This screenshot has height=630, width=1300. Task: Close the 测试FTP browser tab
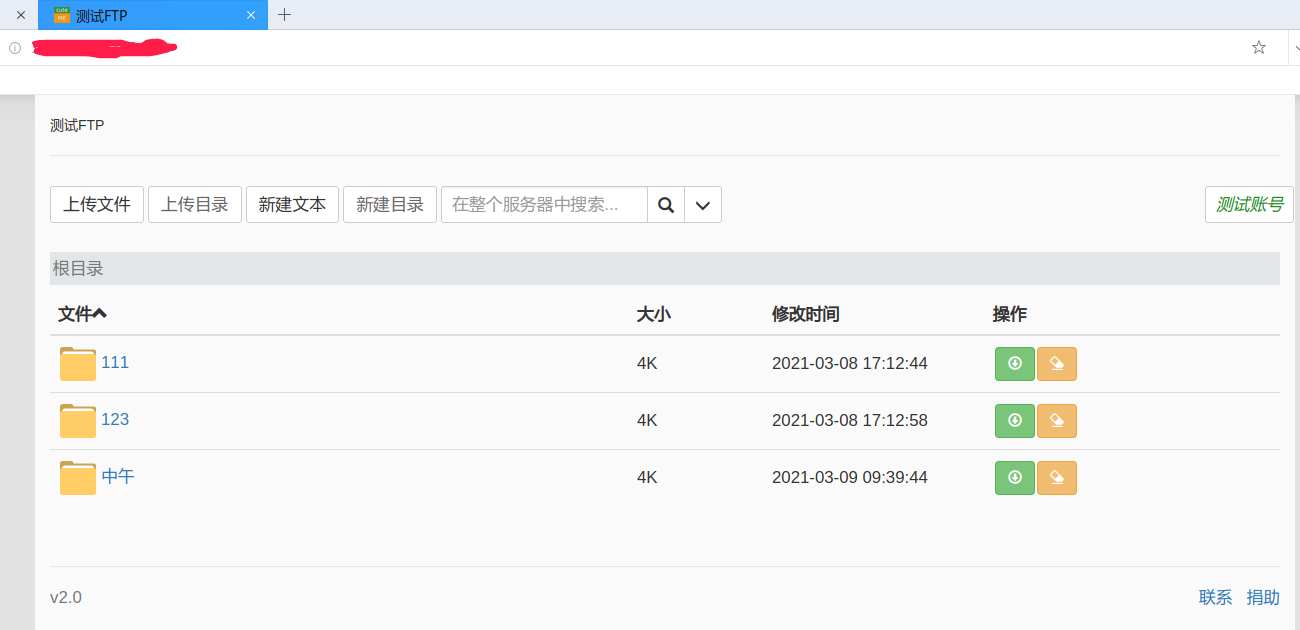coord(251,15)
